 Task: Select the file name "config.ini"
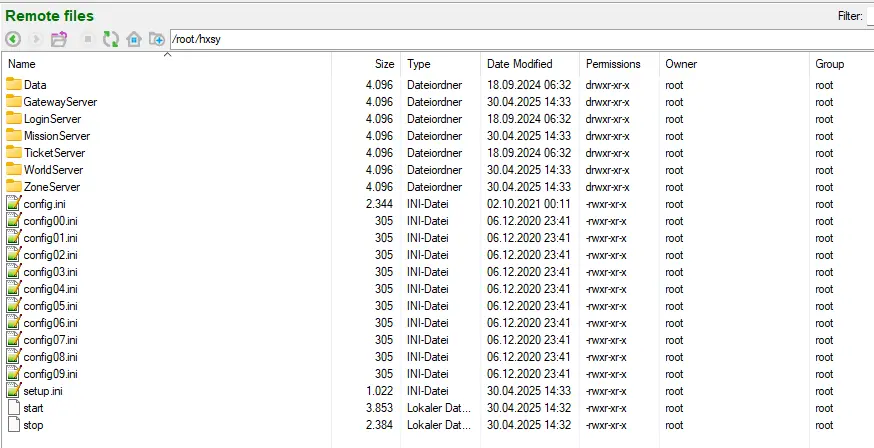coord(45,204)
